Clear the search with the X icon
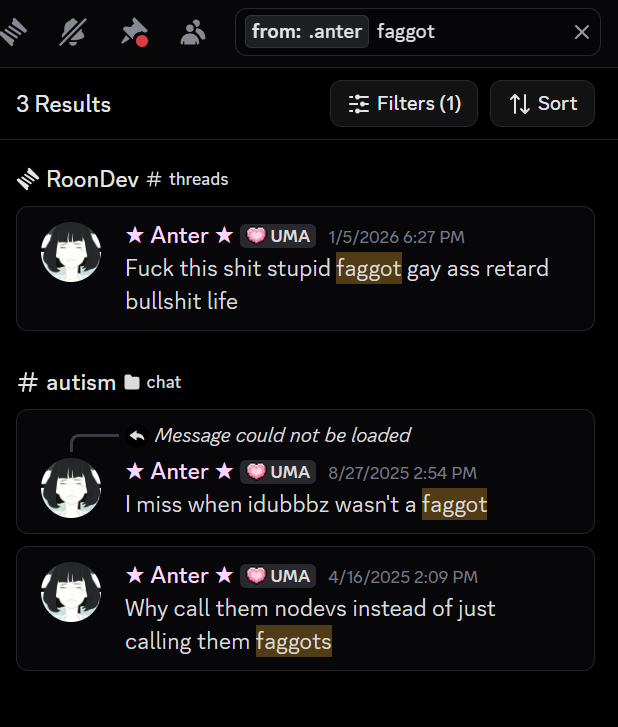The height and width of the screenshot is (727, 618). [581, 32]
